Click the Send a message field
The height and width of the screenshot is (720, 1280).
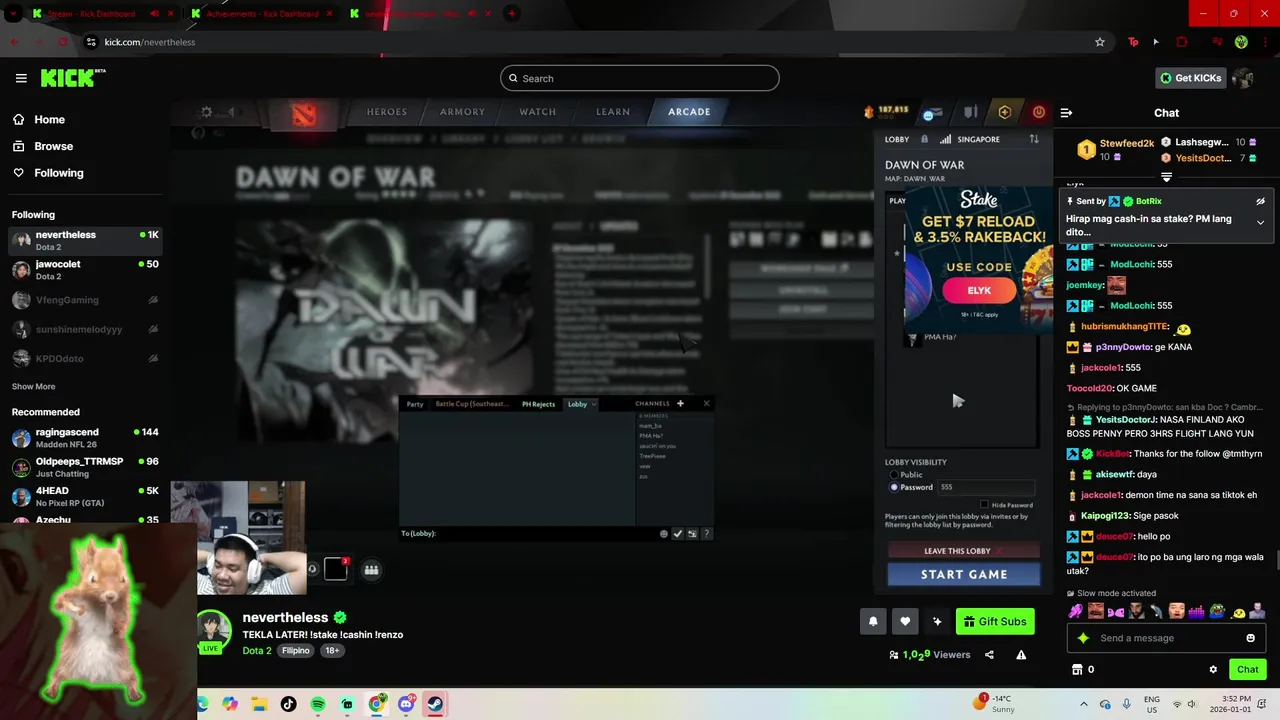[1166, 638]
